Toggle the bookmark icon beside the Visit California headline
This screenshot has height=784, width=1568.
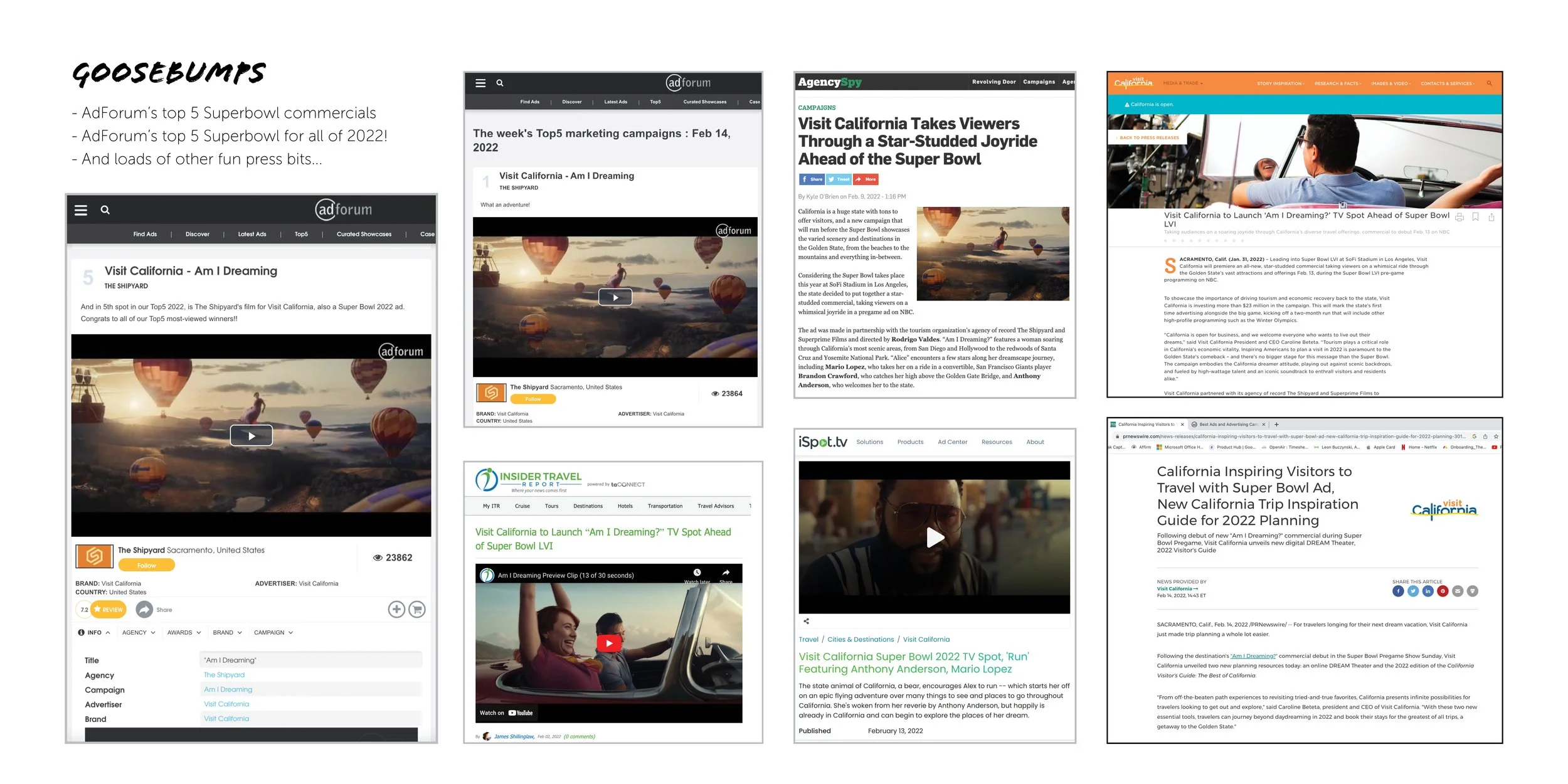[1475, 217]
